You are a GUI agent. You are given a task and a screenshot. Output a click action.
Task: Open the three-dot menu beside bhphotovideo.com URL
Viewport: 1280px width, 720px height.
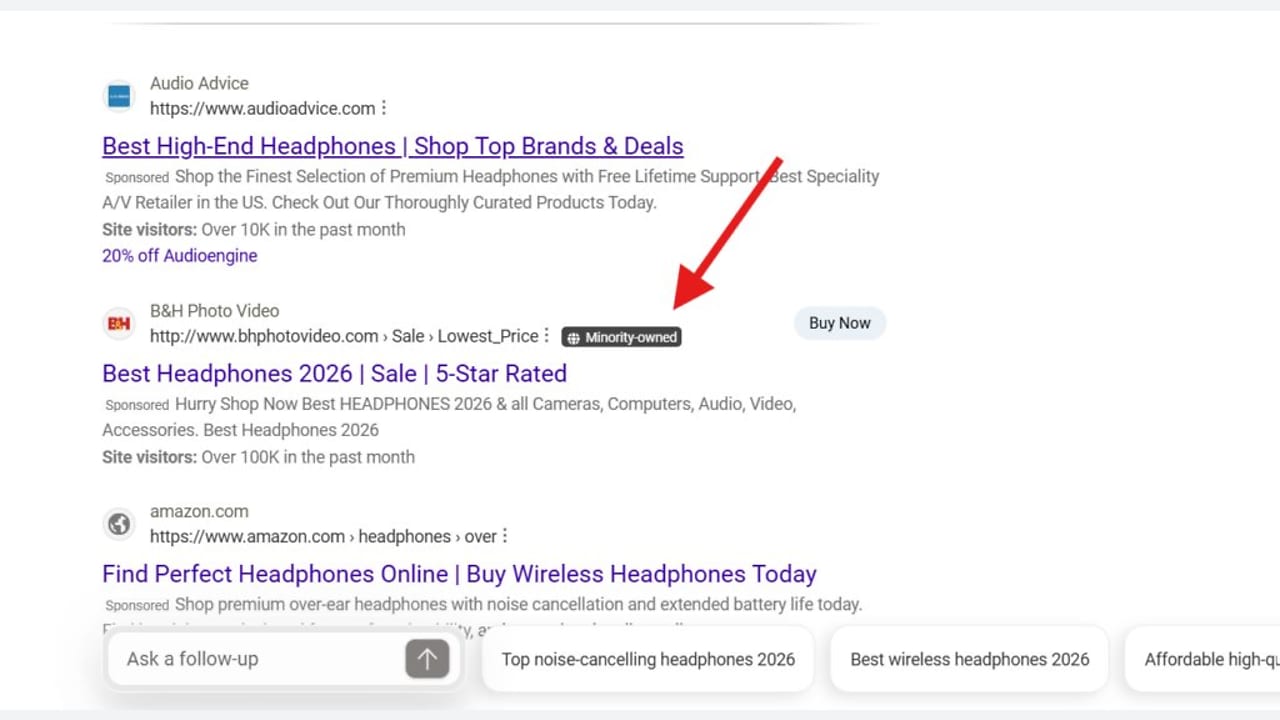tap(547, 336)
